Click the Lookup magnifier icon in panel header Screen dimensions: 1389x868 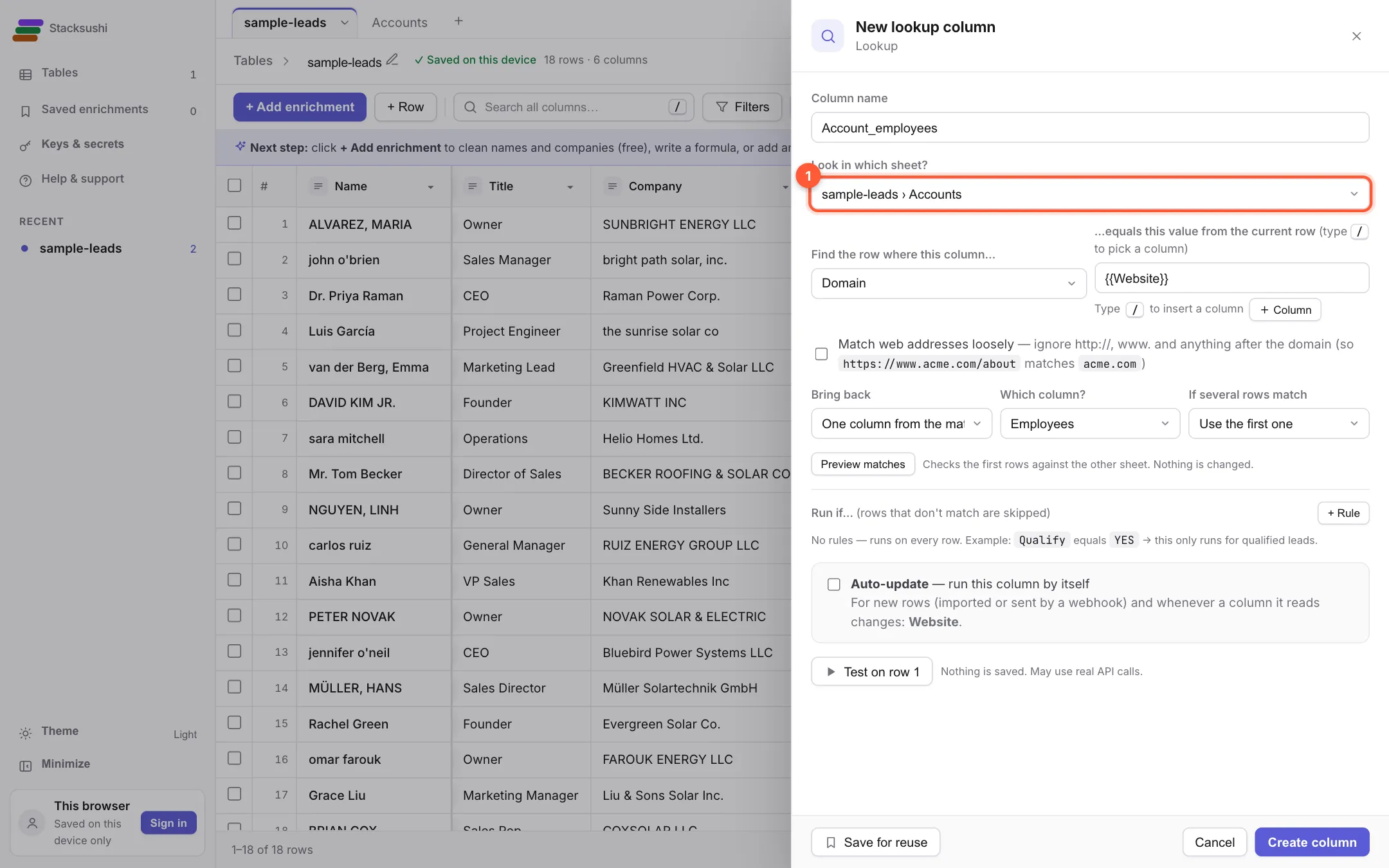click(828, 36)
